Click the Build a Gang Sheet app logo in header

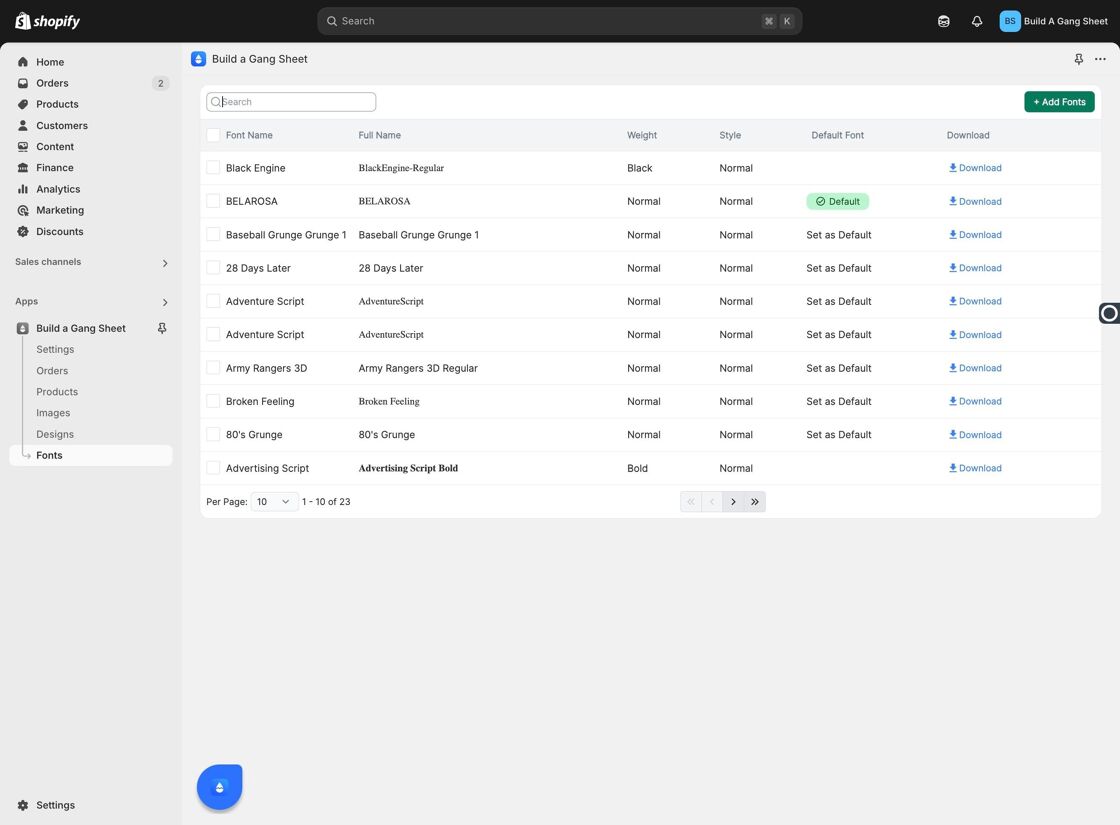[x=199, y=59]
